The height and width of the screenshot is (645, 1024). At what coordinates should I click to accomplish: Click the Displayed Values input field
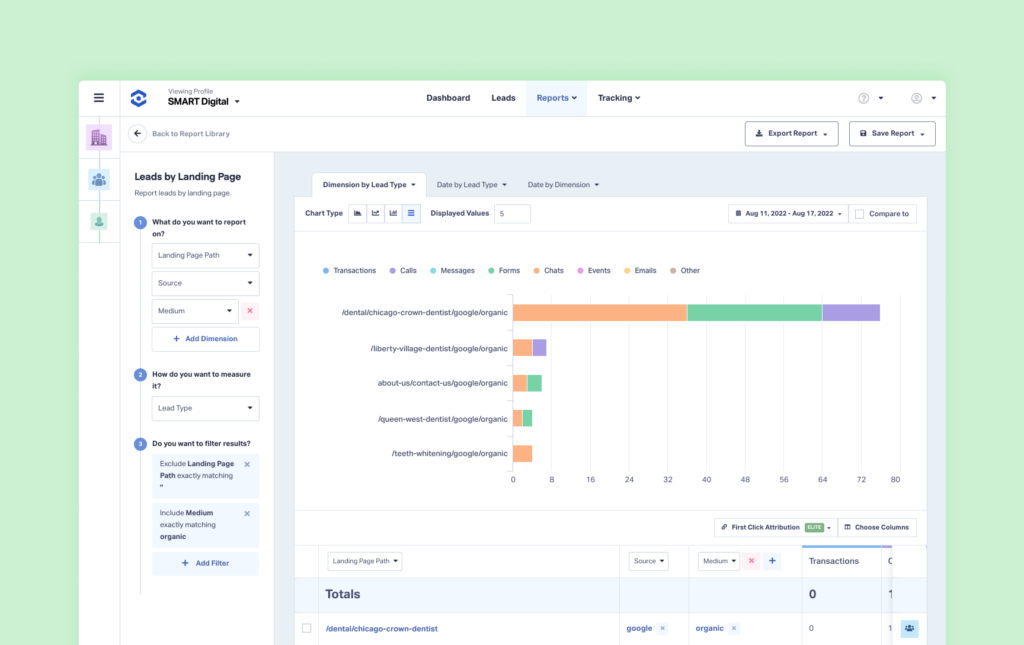tap(512, 213)
